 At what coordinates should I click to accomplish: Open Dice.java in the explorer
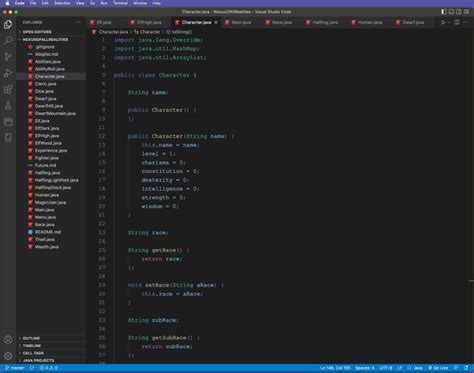[x=44, y=91]
